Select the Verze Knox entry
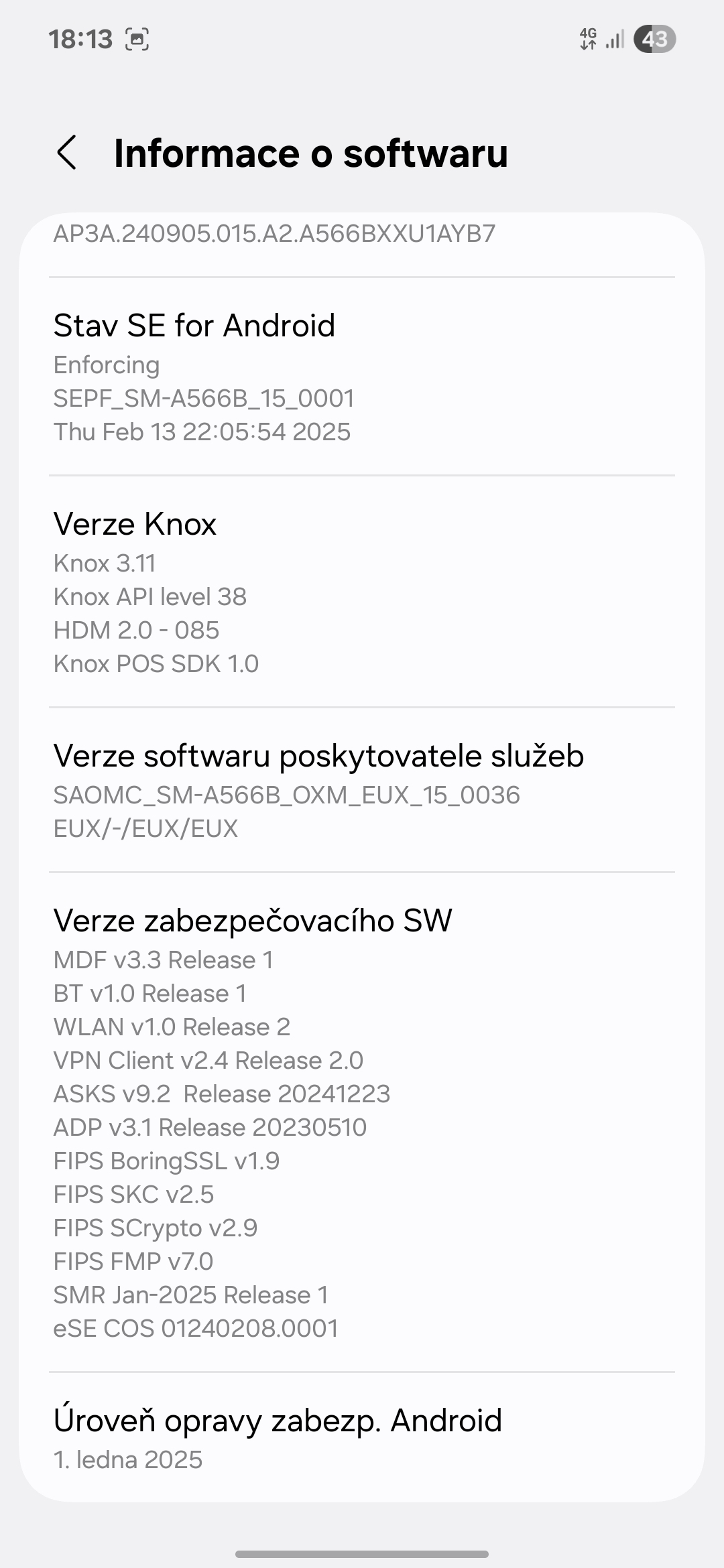724x1568 pixels. click(x=135, y=524)
